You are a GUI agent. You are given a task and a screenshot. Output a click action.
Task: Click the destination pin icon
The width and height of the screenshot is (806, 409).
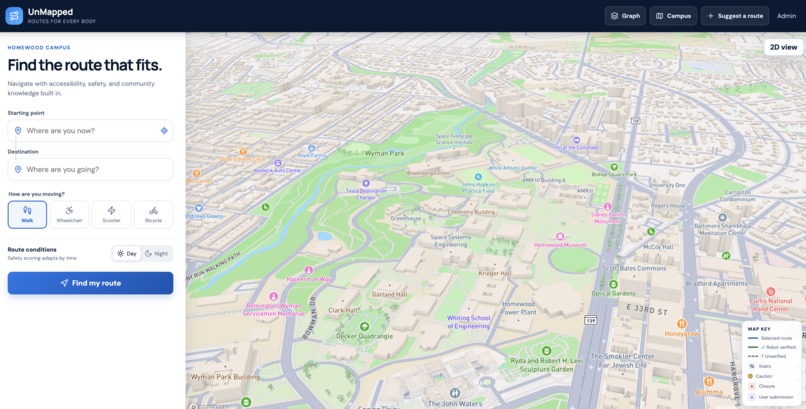pos(18,169)
